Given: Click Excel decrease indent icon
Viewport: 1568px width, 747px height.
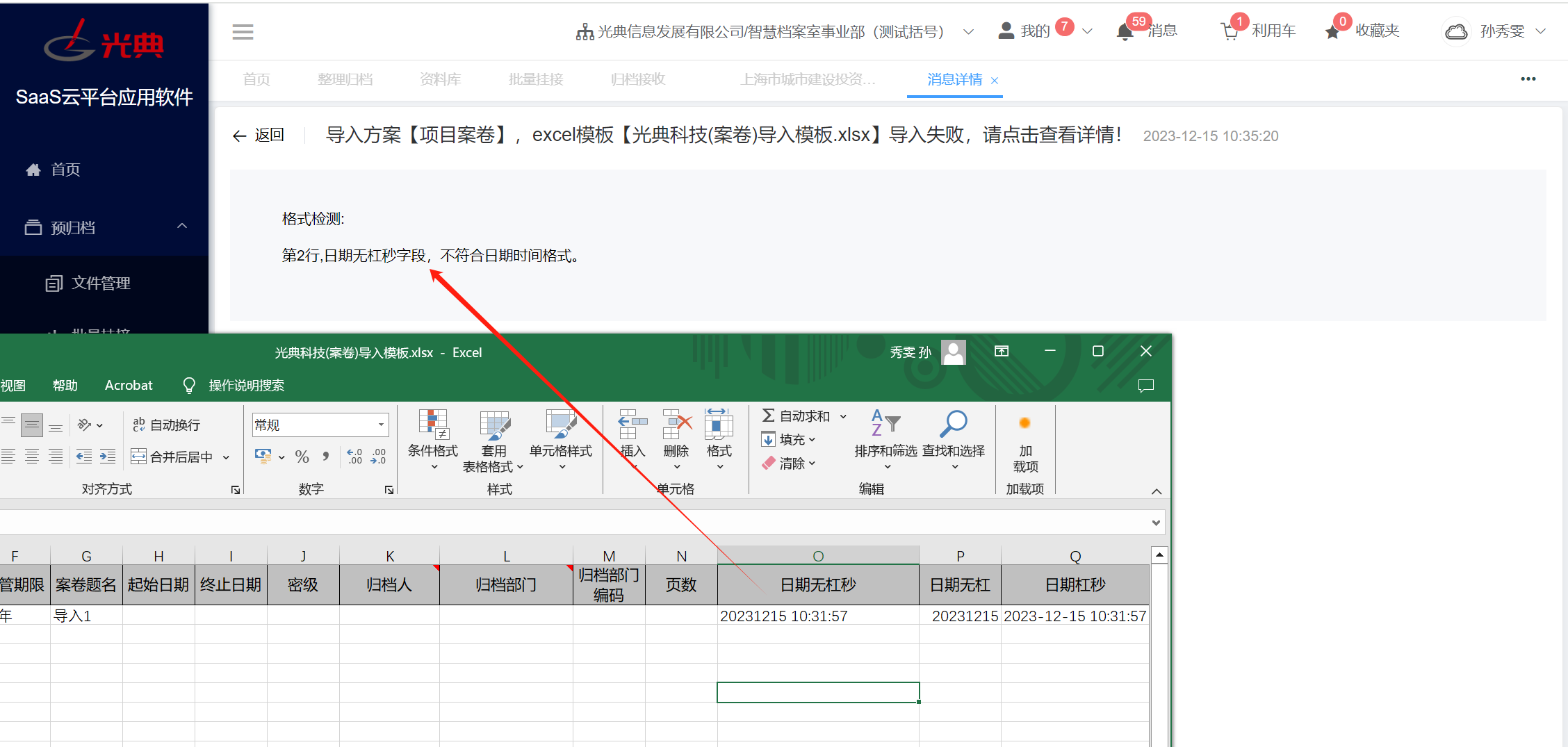Looking at the screenshot, I should 83,457.
